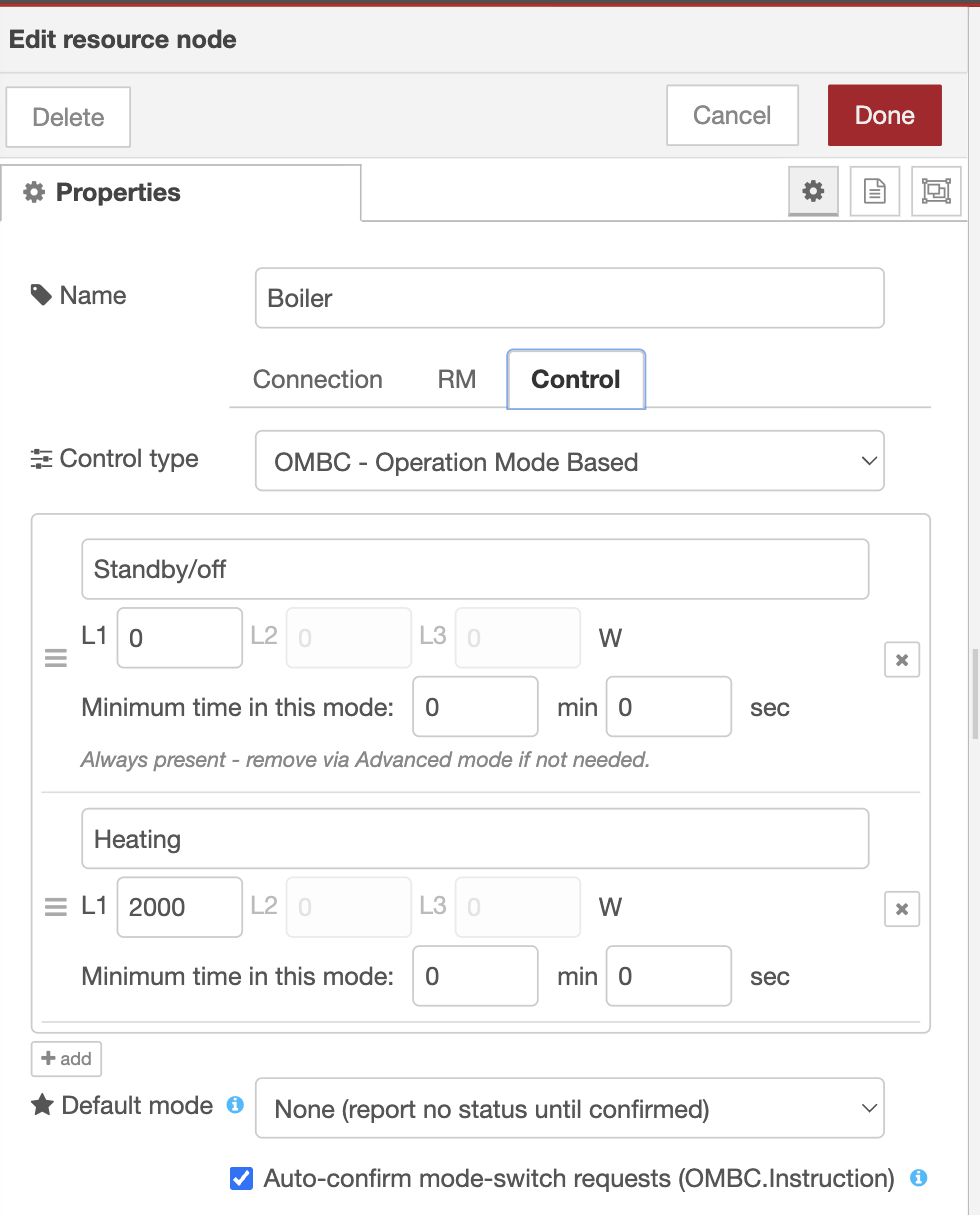
Task: Open node appearance settings icon
Action: (936, 191)
